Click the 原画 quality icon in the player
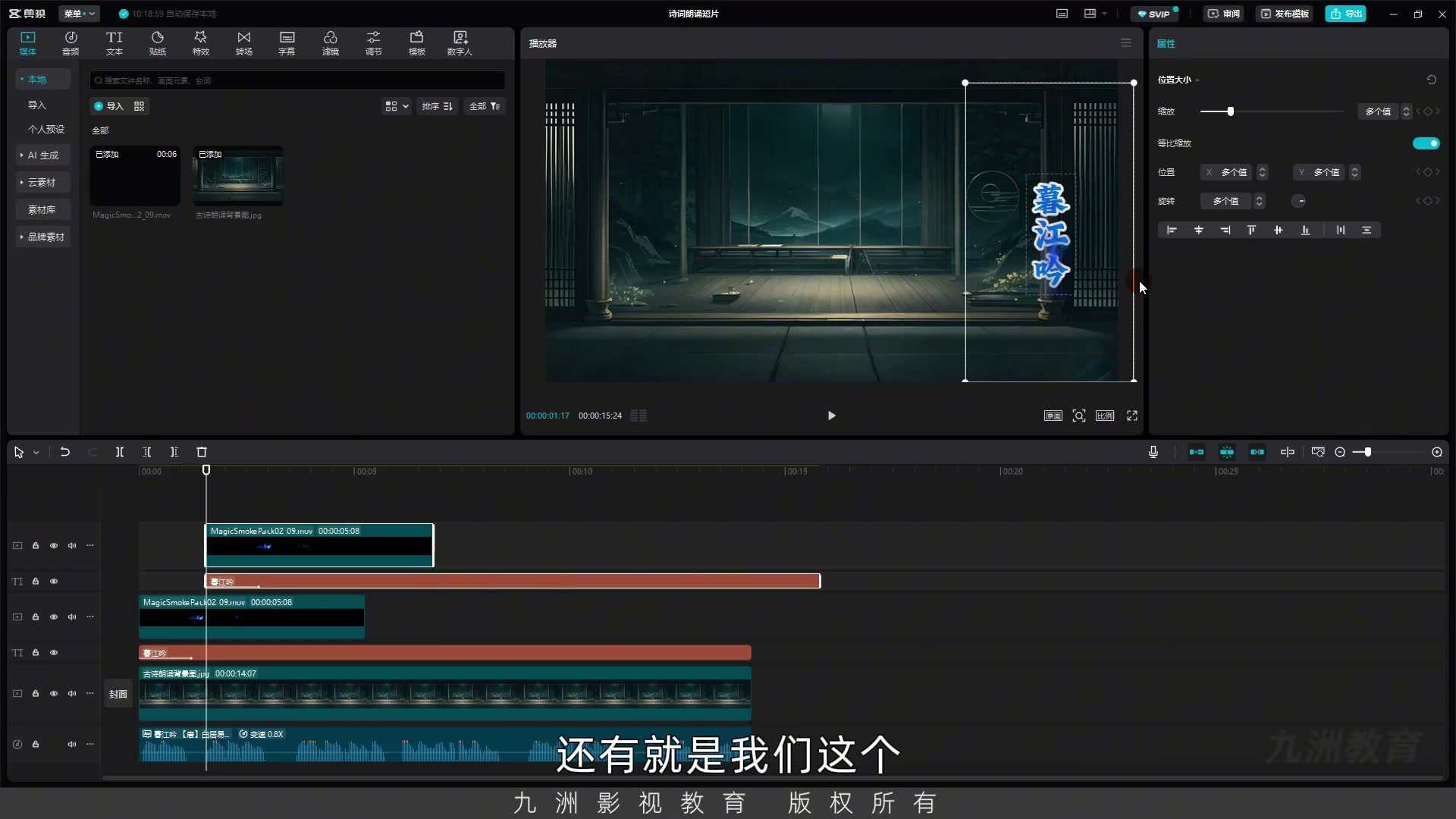1456x819 pixels. click(x=1053, y=416)
